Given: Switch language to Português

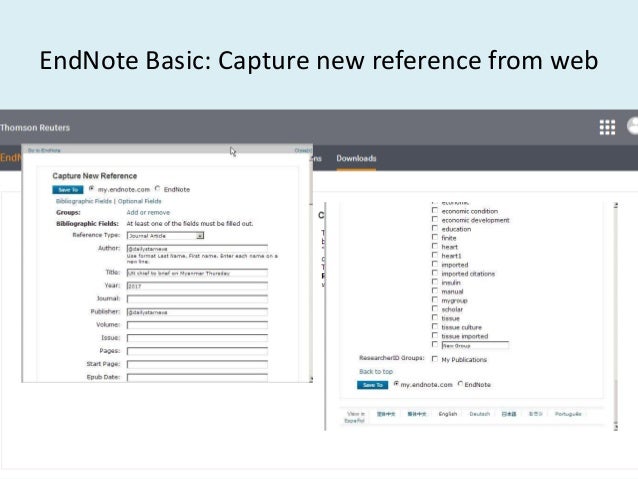Looking at the screenshot, I should tap(568, 414).
